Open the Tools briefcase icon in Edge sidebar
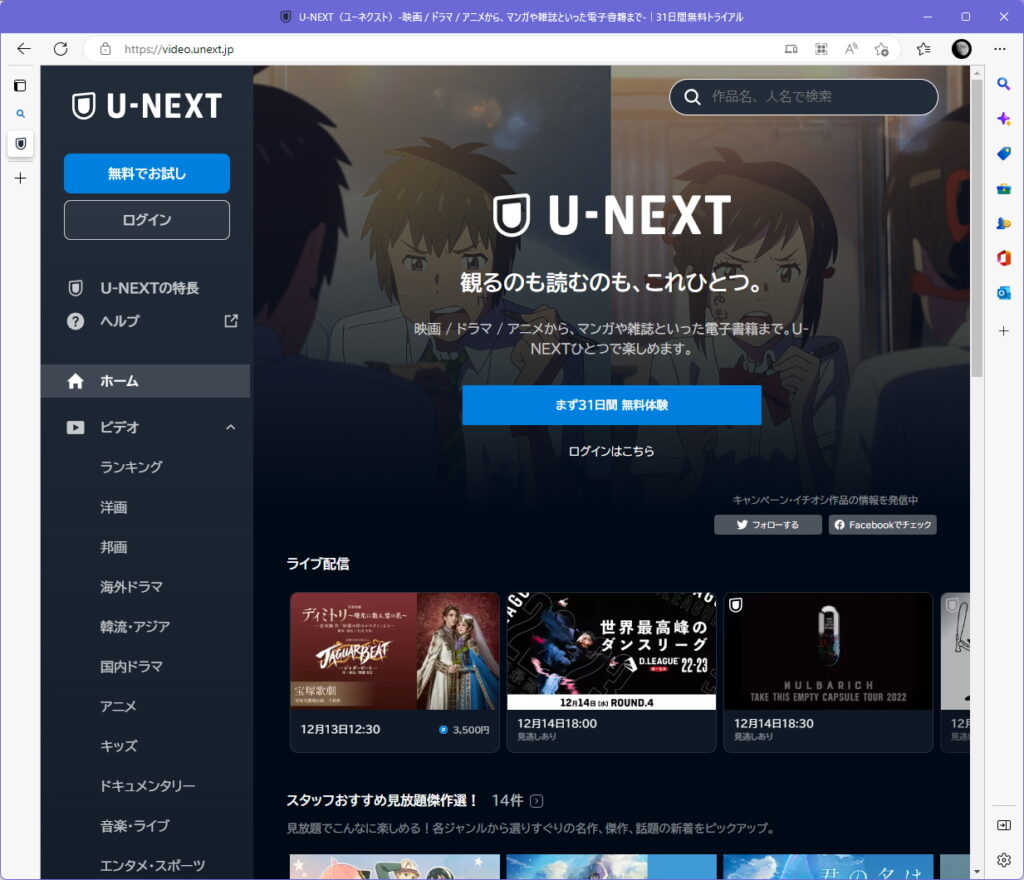1024x880 pixels. pos(1004,189)
